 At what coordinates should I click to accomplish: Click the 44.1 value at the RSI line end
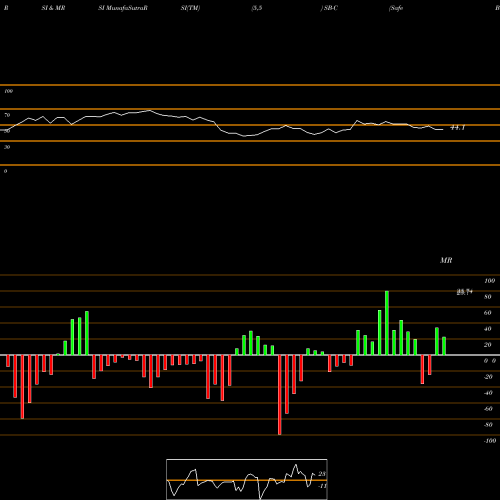tap(457, 128)
